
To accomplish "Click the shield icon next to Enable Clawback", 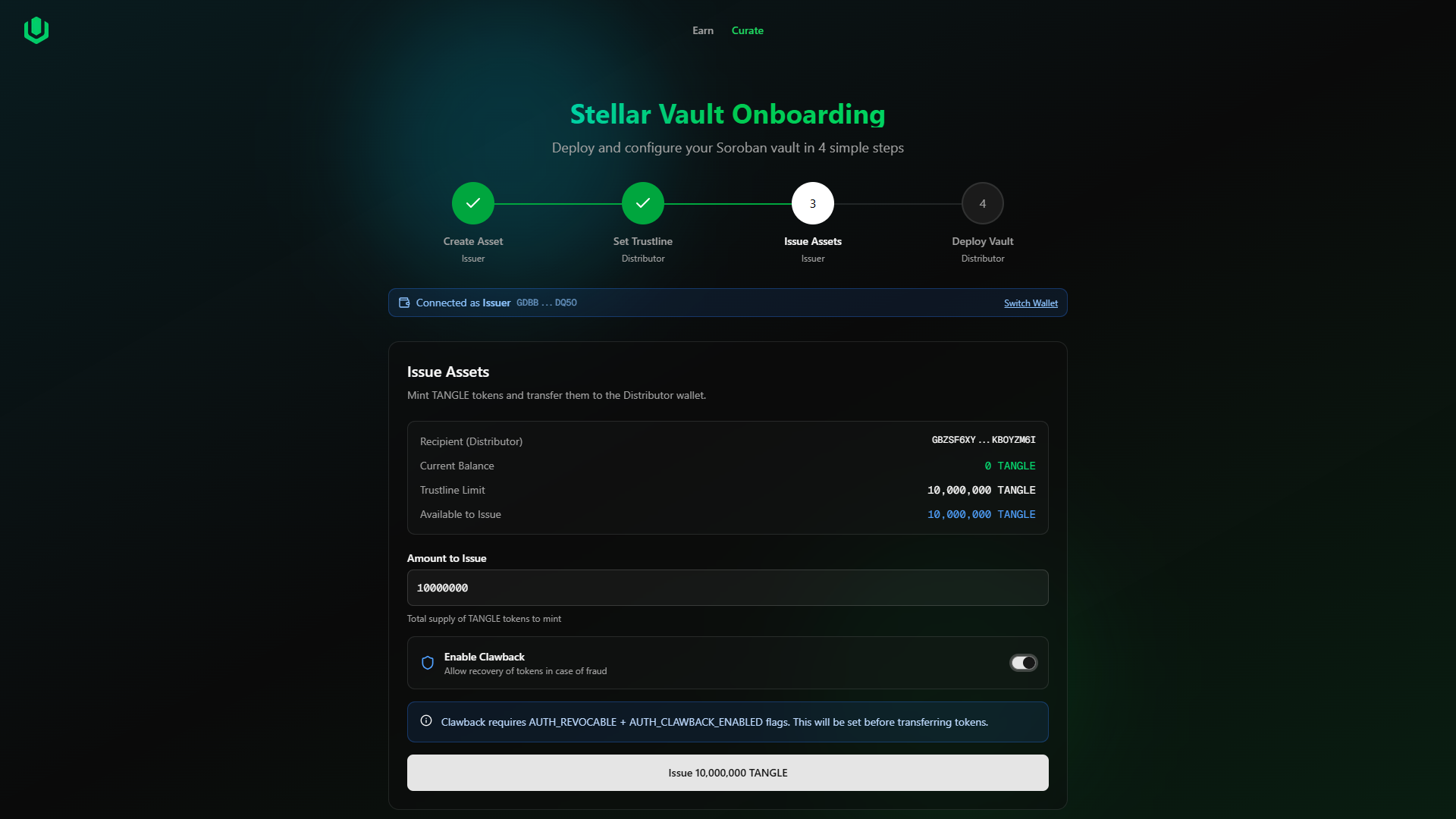I will pyautogui.click(x=428, y=663).
